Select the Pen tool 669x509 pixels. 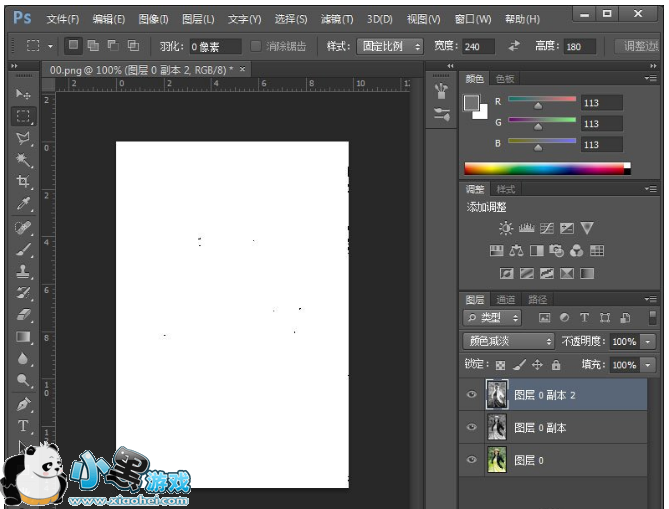[23, 404]
